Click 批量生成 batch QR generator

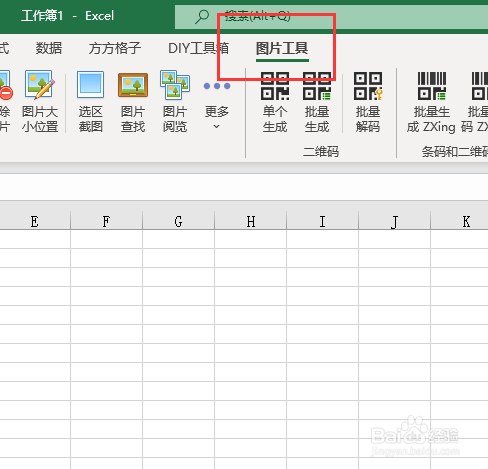[317, 101]
